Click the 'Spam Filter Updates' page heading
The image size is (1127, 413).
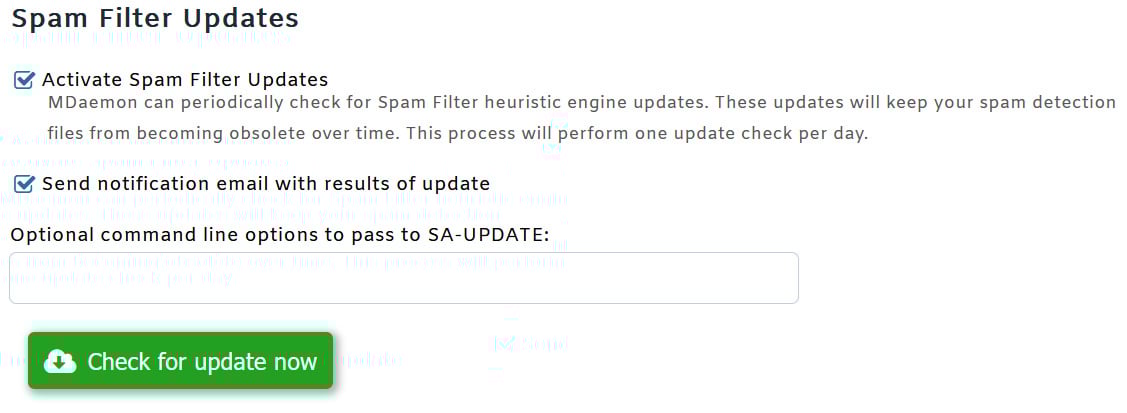(x=155, y=18)
